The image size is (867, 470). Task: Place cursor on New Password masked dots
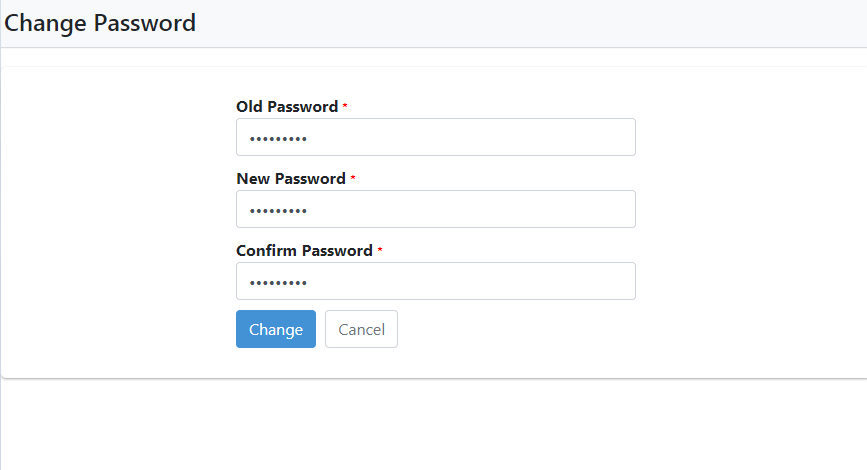tap(278, 211)
